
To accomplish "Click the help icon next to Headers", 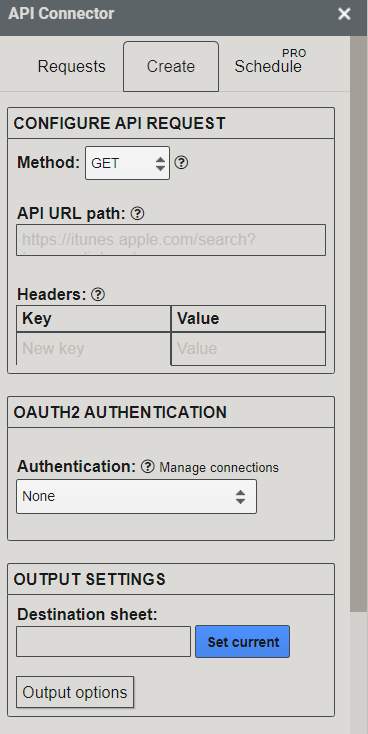I will click(x=98, y=294).
